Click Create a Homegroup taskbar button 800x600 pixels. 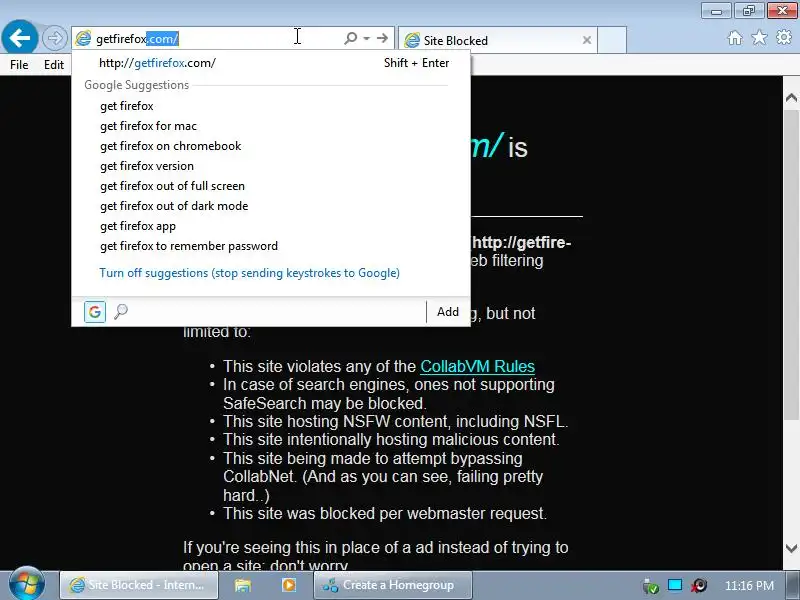tap(393, 585)
